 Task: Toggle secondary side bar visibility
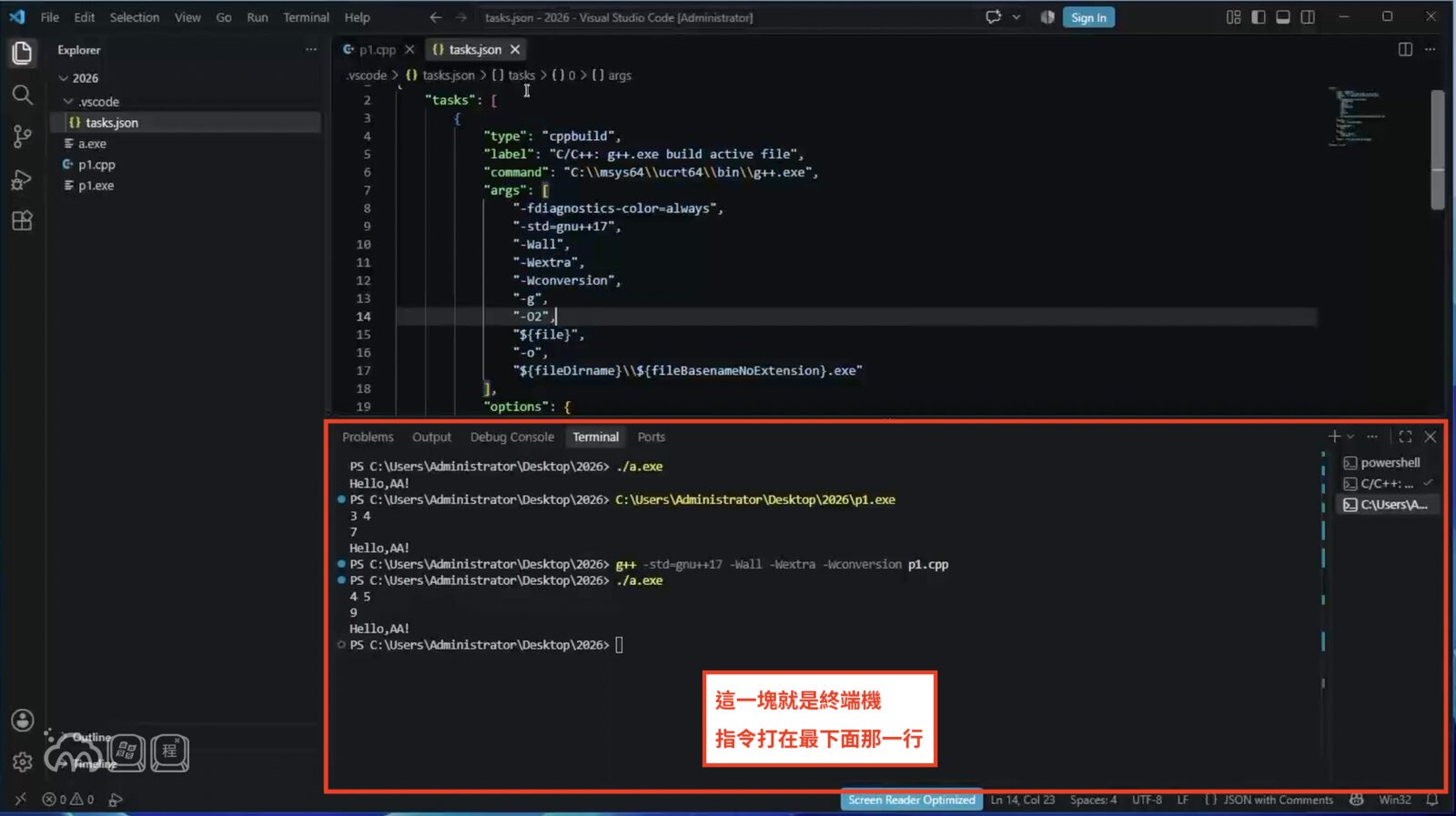coord(1308,17)
